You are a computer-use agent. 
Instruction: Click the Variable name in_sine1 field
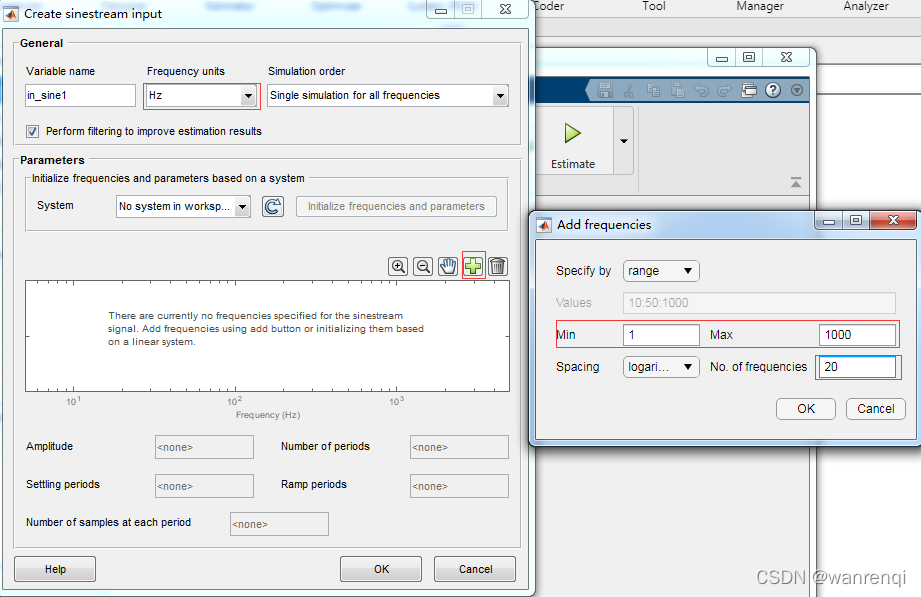click(x=80, y=95)
